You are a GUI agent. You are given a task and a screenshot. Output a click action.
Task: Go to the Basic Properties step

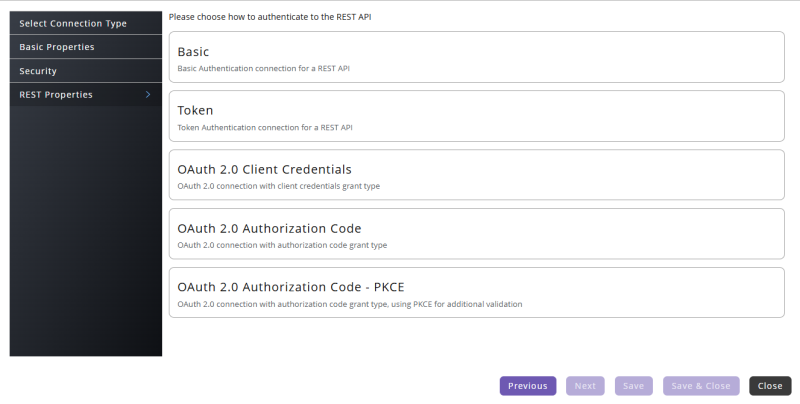pos(86,47)
